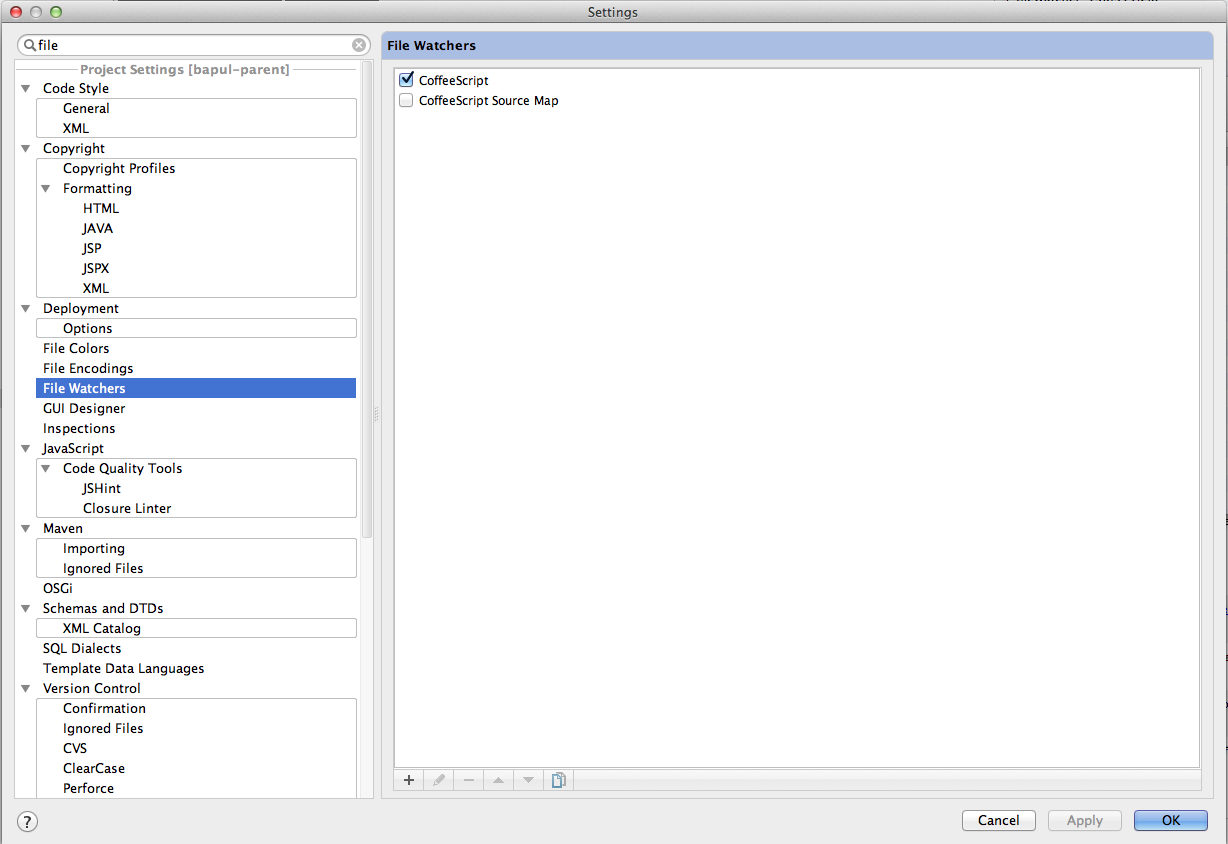Cancel the Settings dialog

tap(998, 820)
